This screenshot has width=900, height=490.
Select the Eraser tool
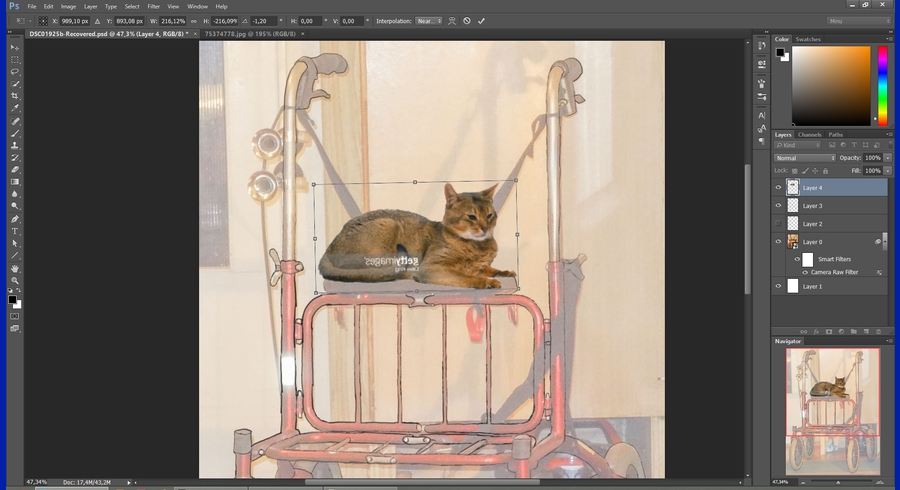[15, 170]
